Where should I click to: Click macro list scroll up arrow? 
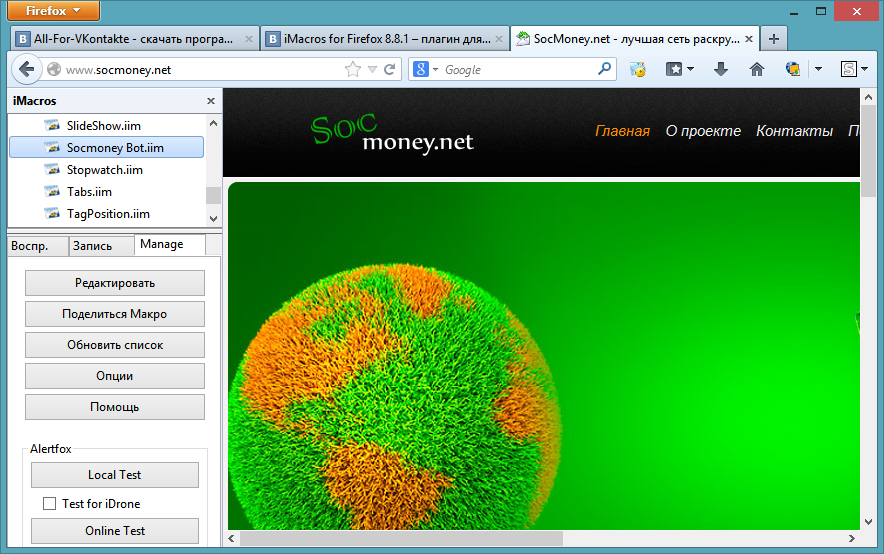pos(213,123)
